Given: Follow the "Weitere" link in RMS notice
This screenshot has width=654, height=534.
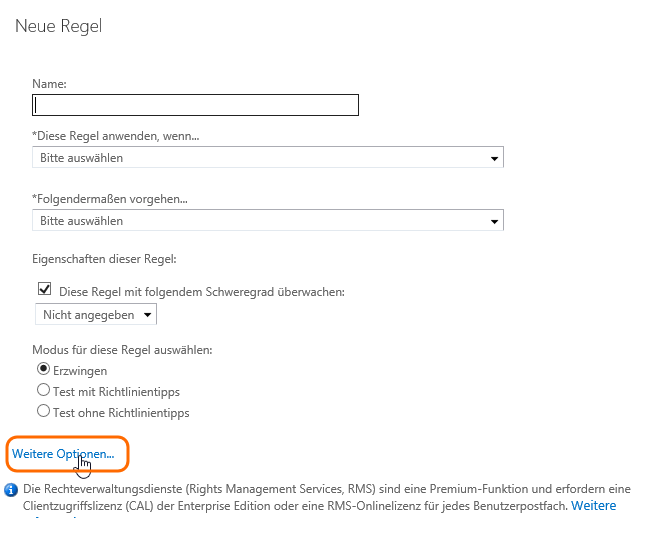Looking at the screenshot, I should 593,506.
